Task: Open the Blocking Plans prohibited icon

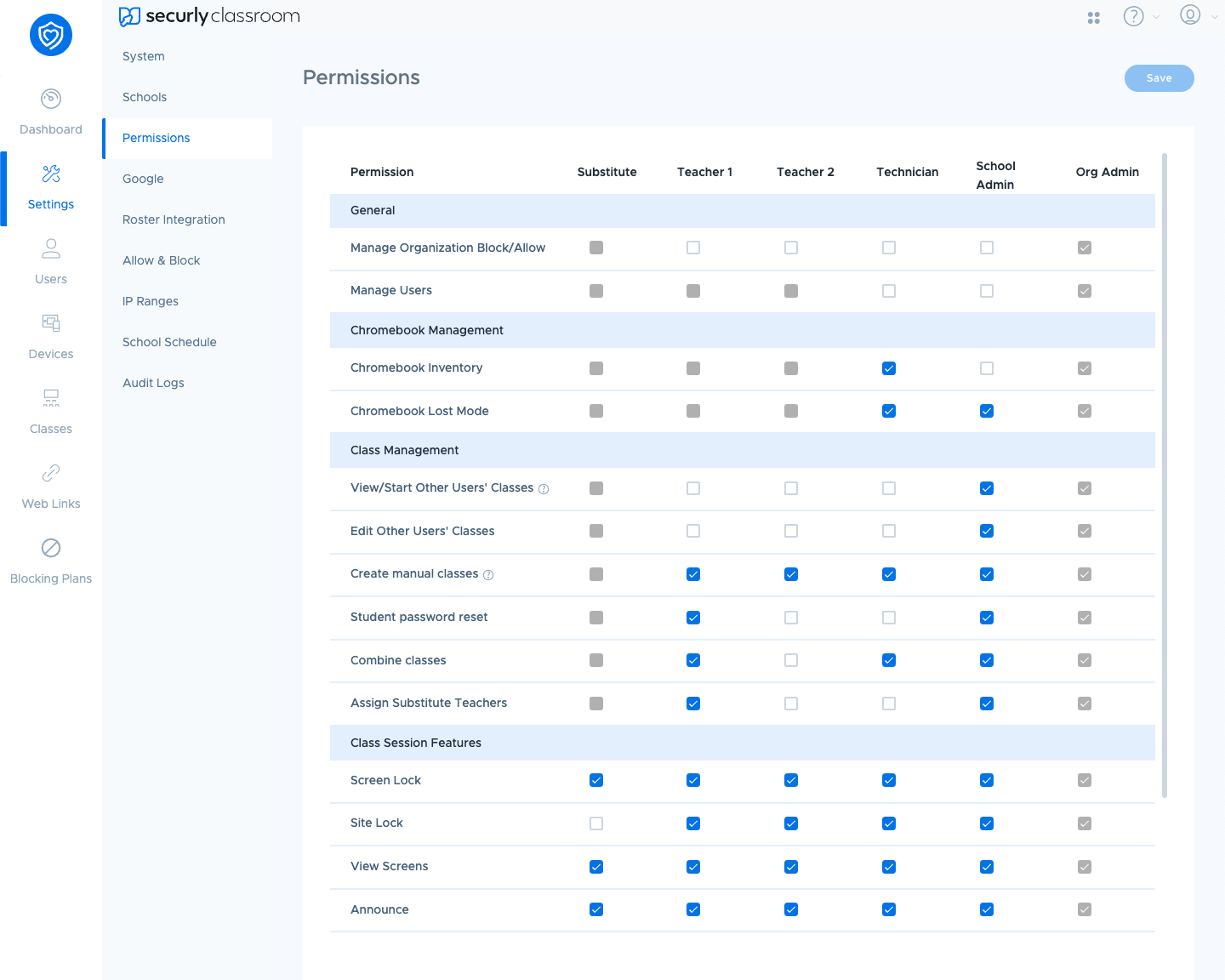Action: pyautogui.click(x=51, y=548)
